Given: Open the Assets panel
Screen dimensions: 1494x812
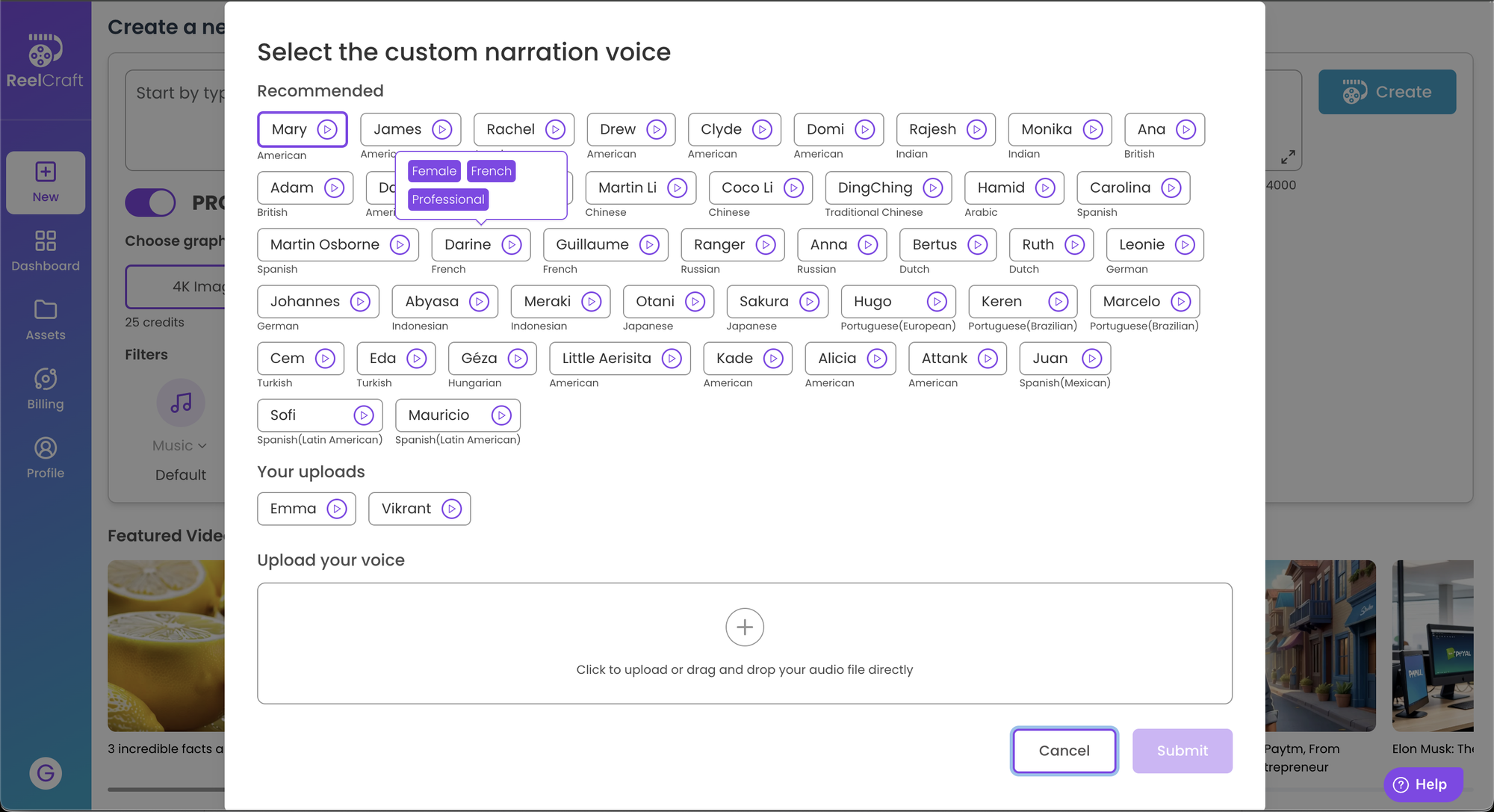Looking at the screenshot, I should [x=45, y=320].
